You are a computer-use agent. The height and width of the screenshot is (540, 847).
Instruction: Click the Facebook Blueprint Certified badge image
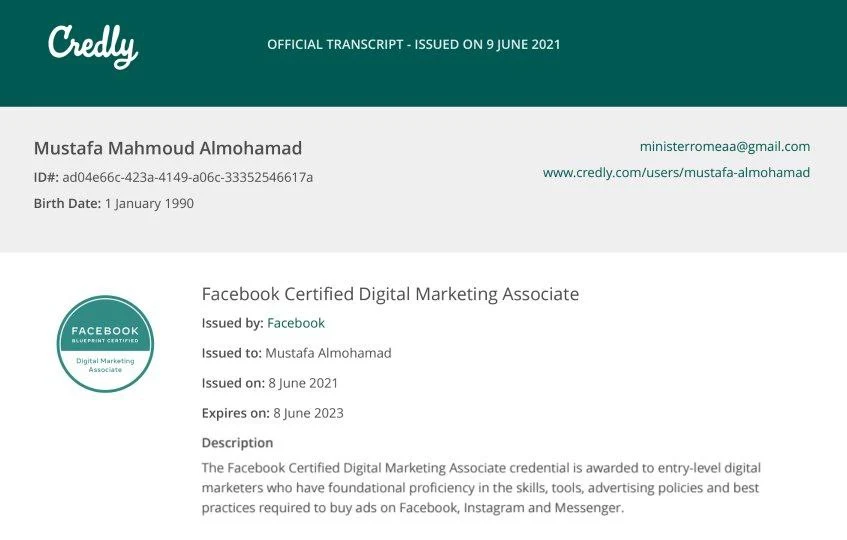(105, 343)
